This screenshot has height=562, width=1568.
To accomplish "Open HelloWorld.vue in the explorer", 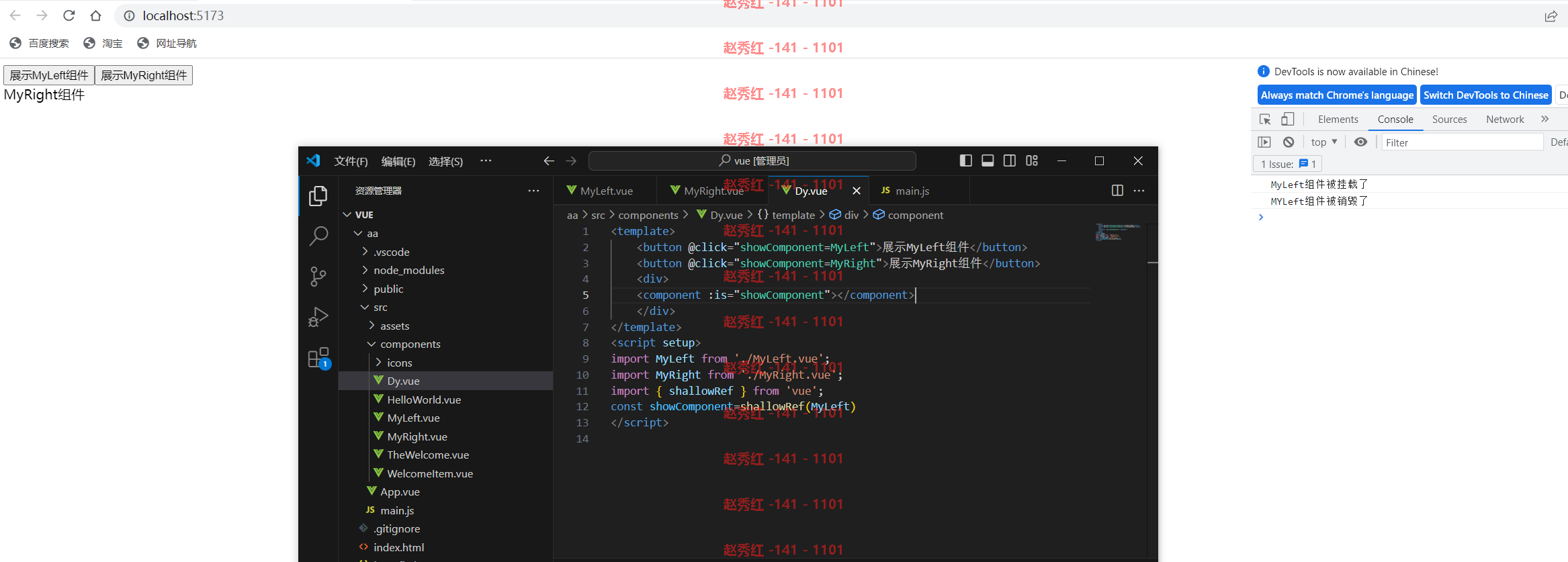I will pyautogui.click(x=424, y=400).
